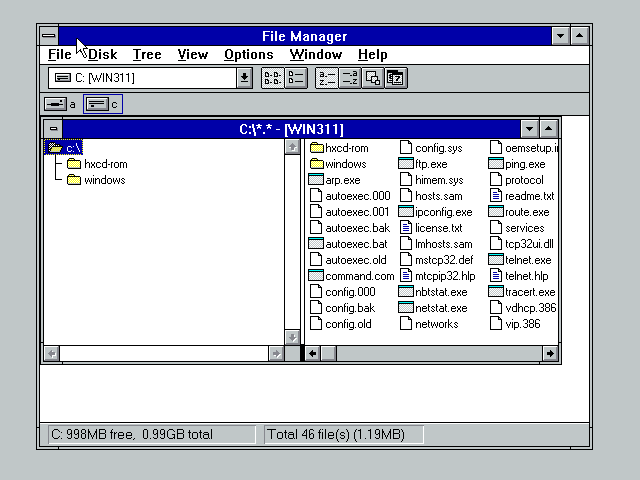Select autoexec.bak file

click(350, 228)
